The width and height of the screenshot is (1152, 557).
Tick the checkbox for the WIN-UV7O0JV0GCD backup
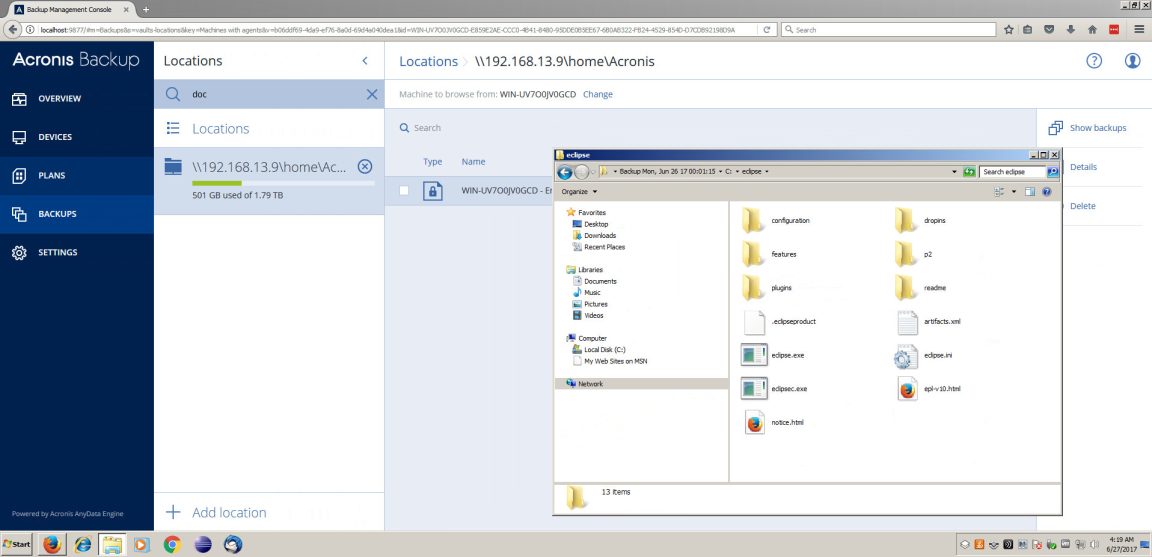[404, 190]
